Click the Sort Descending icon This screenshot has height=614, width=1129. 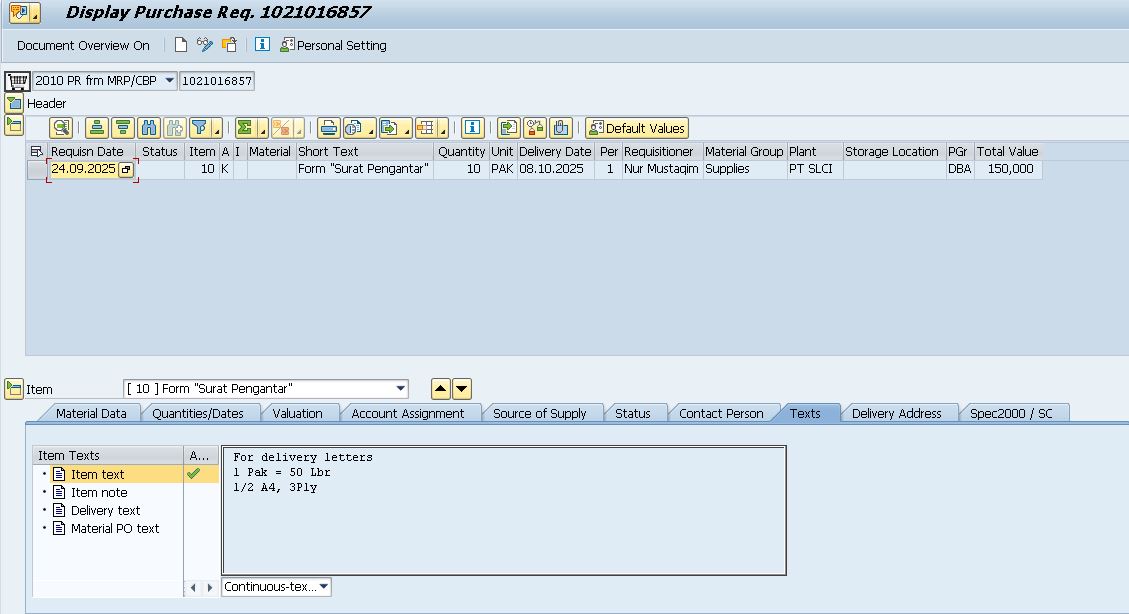coord(122,128)
